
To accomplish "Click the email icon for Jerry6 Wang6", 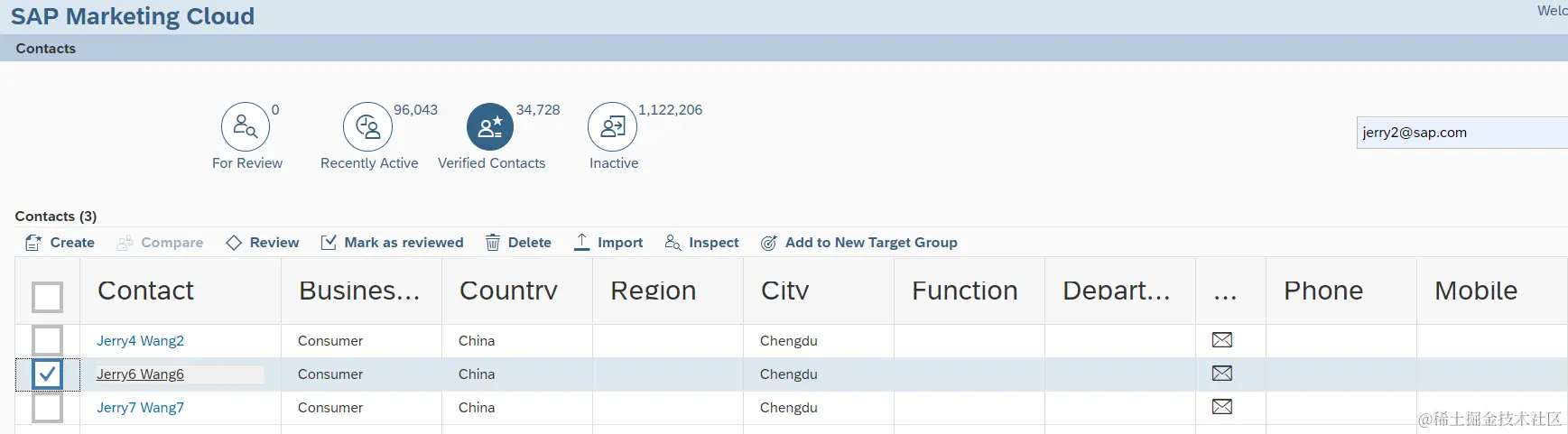I will tap(1222, 374).
